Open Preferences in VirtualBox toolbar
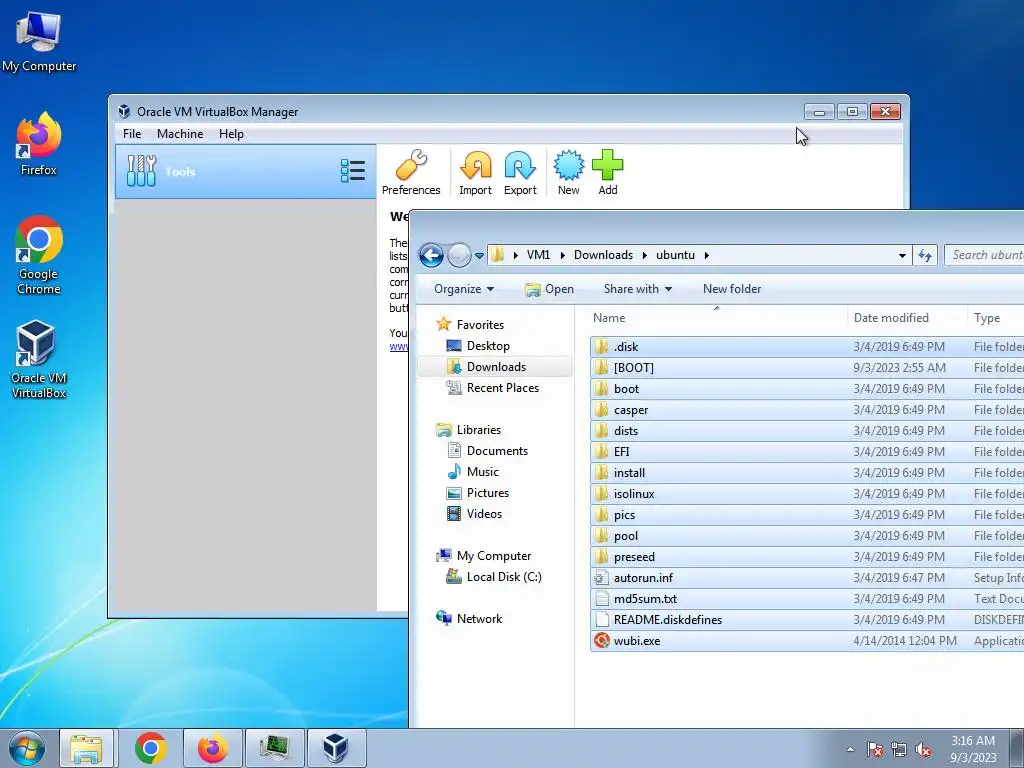The height and width of the screenshot is (768, 1024). (x=411, y=173)
